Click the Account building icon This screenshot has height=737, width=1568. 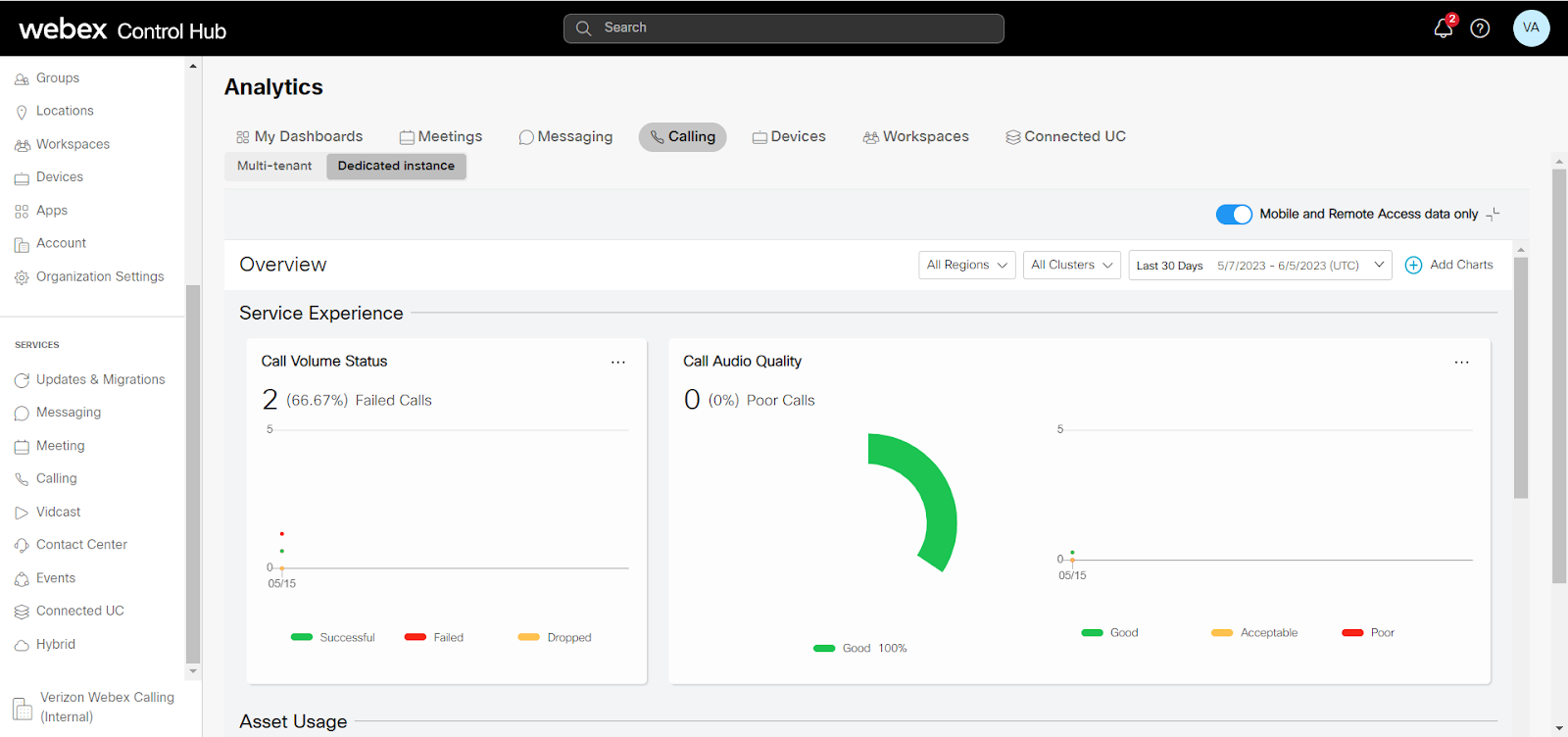point(22,244)
